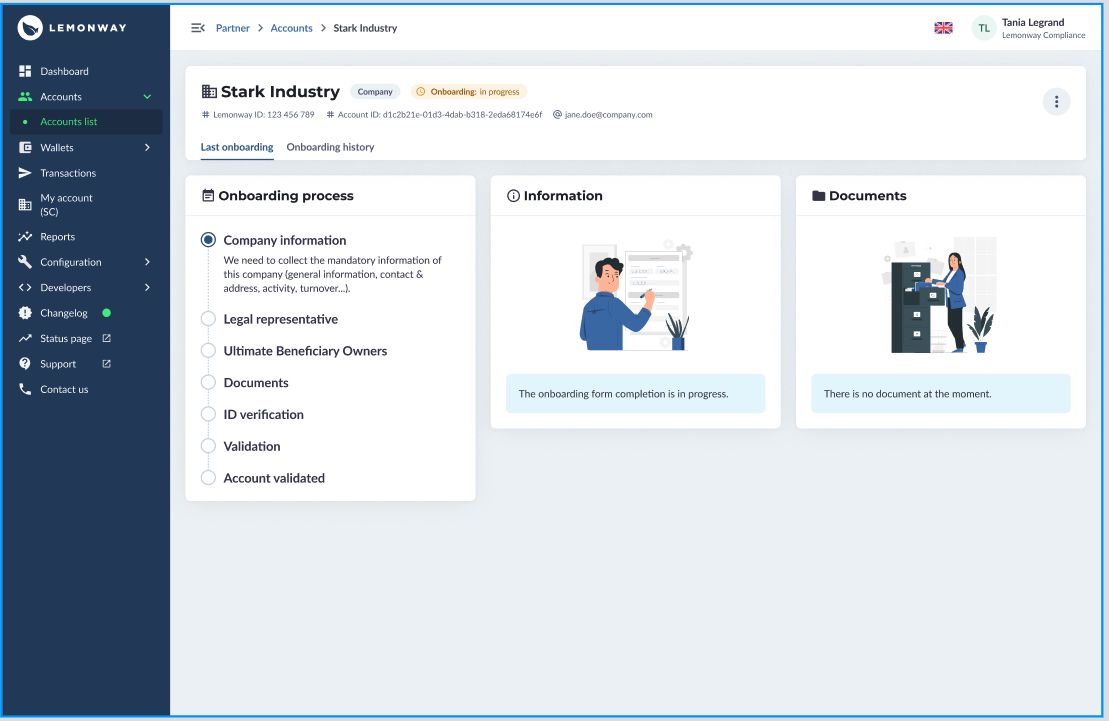Screen dimensions: 1109x721
Task: Switch to Onboarding history tab
Action: [330, 147]
